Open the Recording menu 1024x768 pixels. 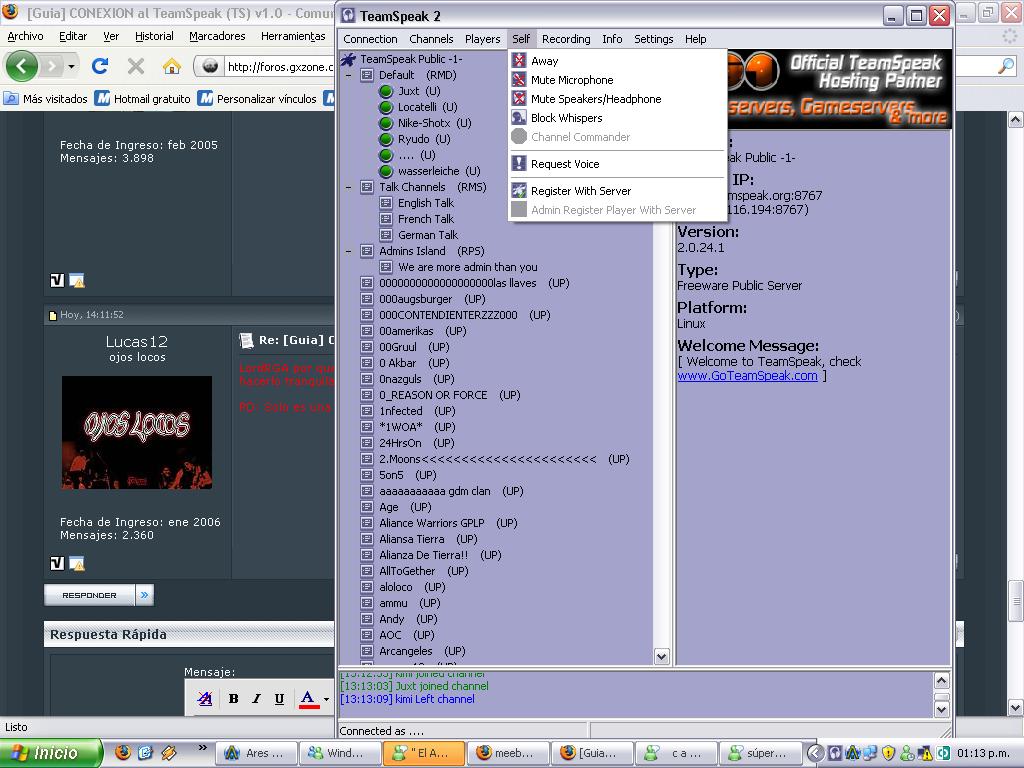[x=566, y=39]
